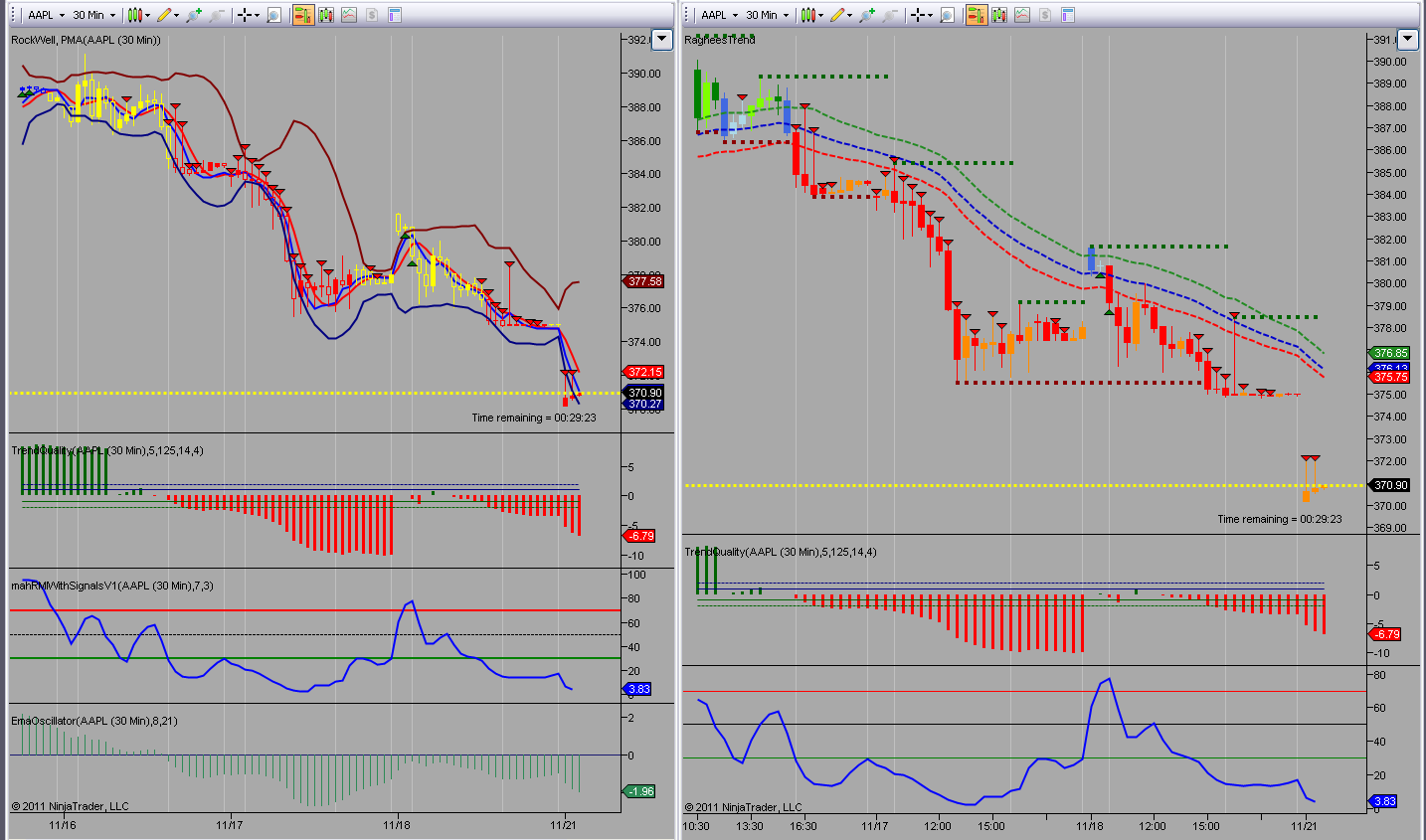Toggle Chart Trader on the left chart
Image resolution: width=1426 pixels, height=840 pixels.
coord(303,15)
